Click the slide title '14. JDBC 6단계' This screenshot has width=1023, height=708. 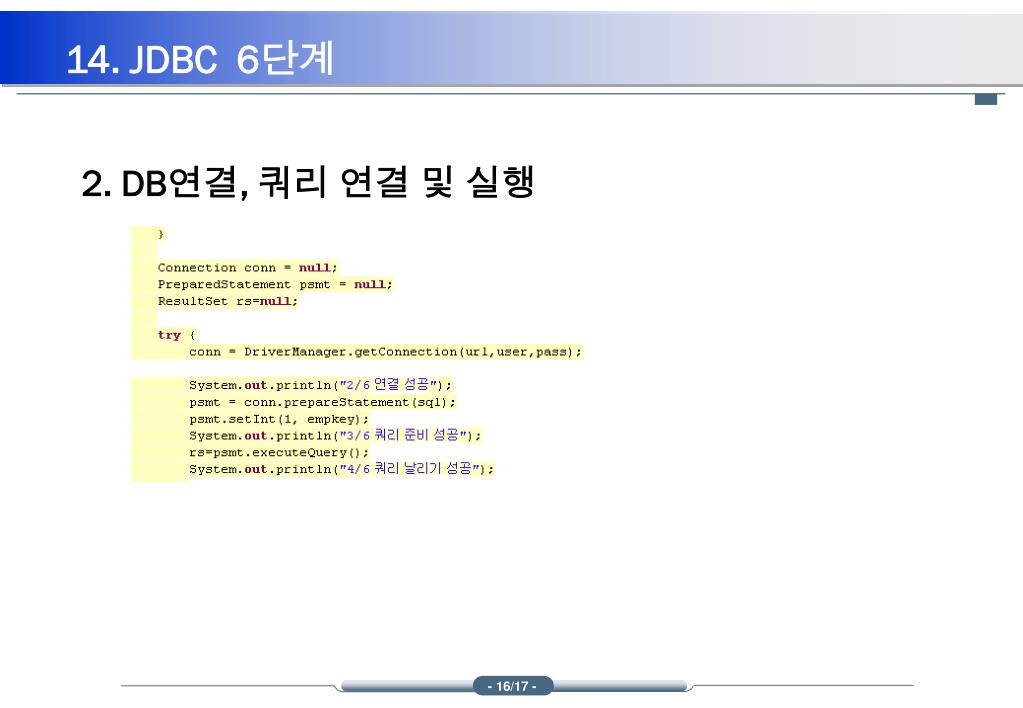pyautogui.click(x=200, y=59)
